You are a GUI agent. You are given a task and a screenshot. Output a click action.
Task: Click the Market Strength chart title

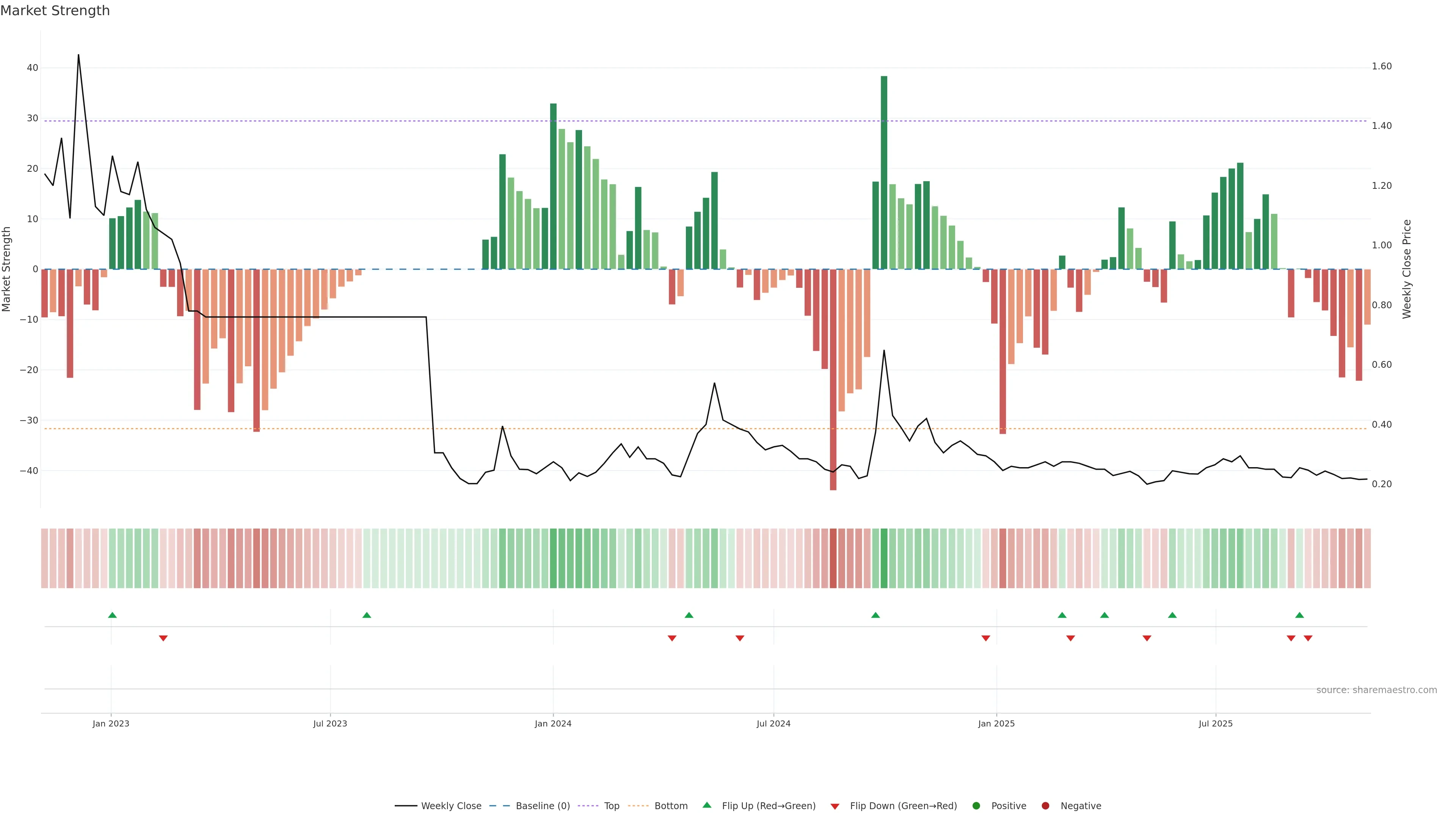point(55,11)
